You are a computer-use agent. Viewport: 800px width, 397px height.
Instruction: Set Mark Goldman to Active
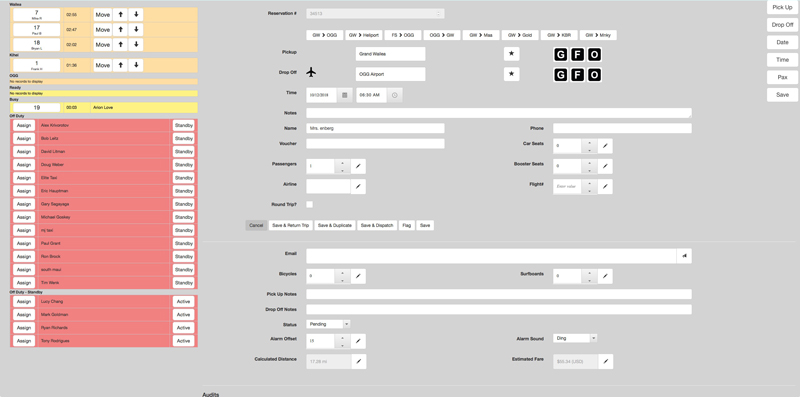(184, 315)
